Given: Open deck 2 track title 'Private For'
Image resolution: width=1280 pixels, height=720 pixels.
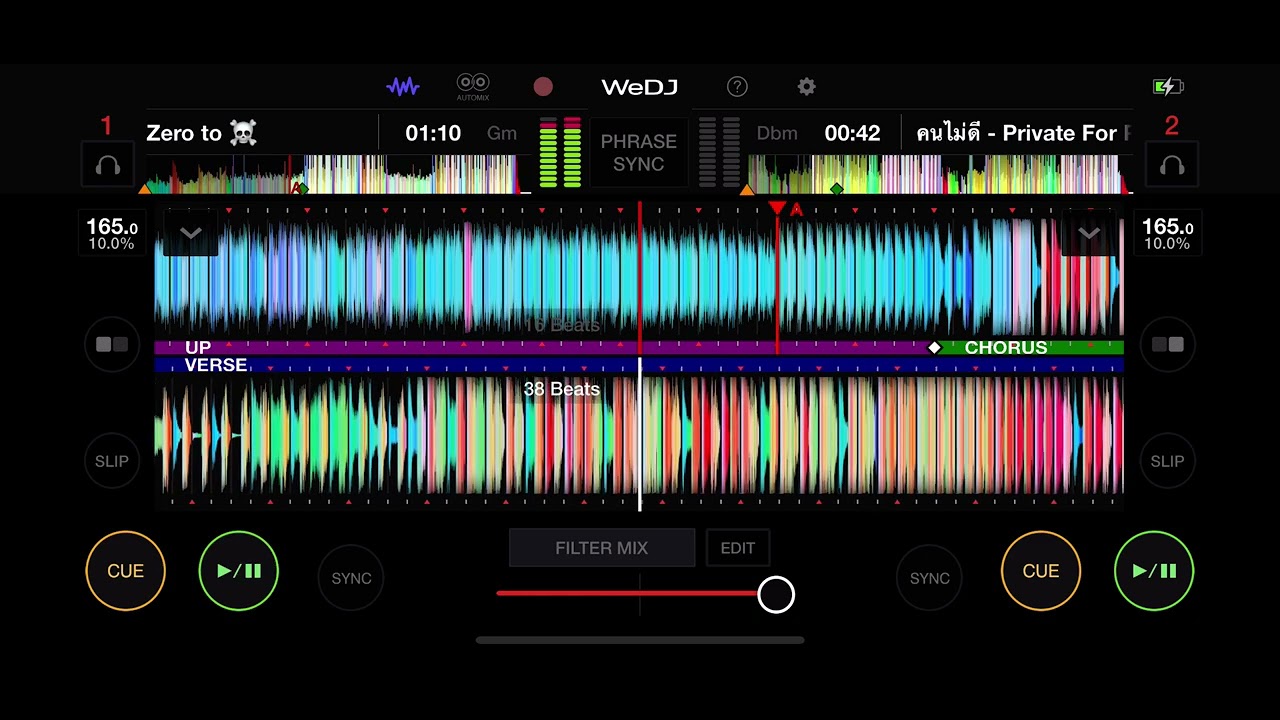Looking at the screenshot, I should pyautogui.click(x=1024, y=133).
